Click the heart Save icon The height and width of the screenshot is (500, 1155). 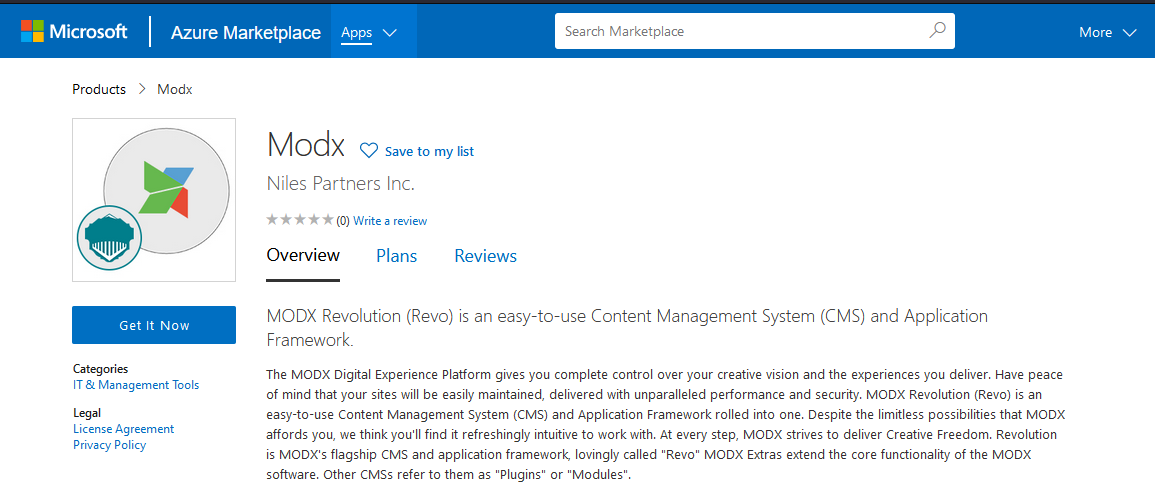pos(369,151)
